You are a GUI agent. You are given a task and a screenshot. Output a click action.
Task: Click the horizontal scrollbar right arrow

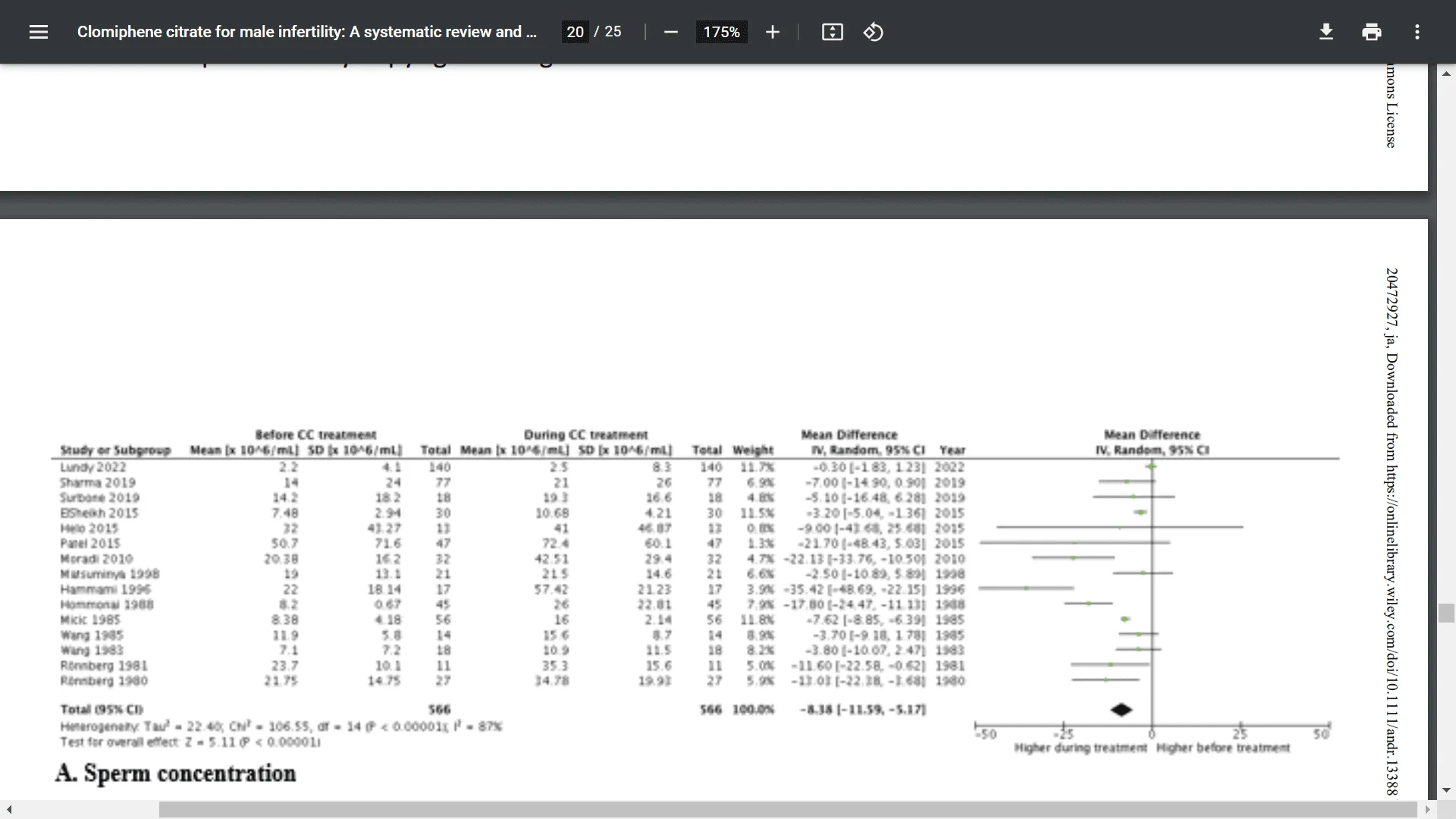tap(1428, 810)
